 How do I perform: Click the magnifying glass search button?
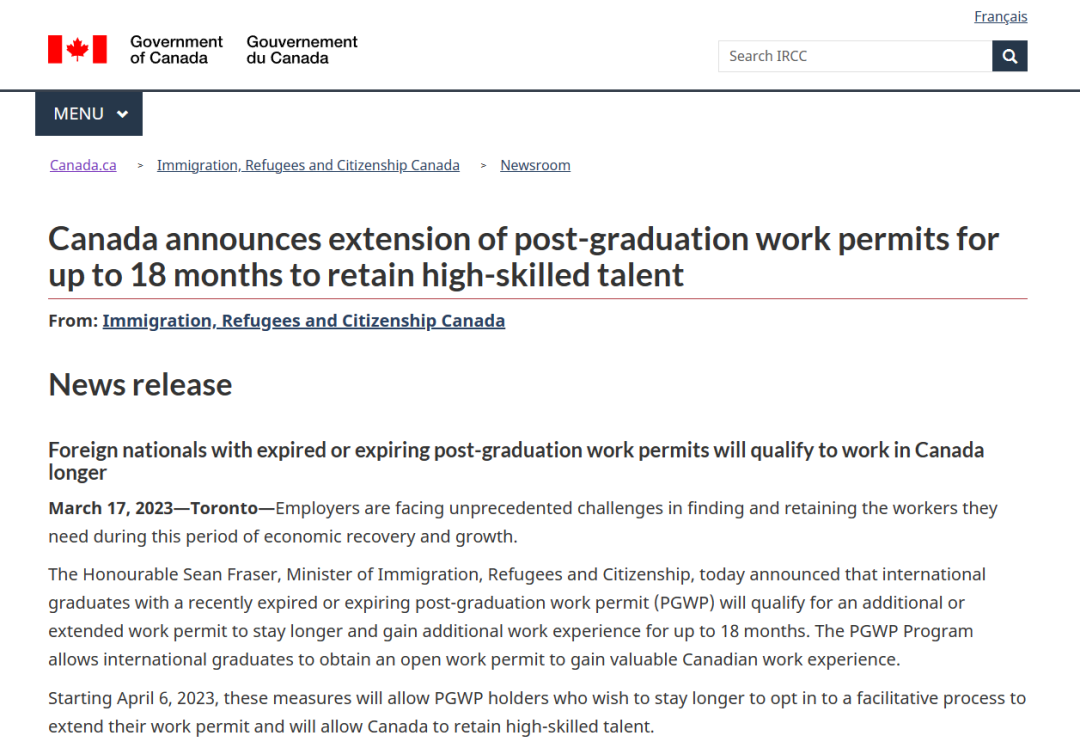1009,56
